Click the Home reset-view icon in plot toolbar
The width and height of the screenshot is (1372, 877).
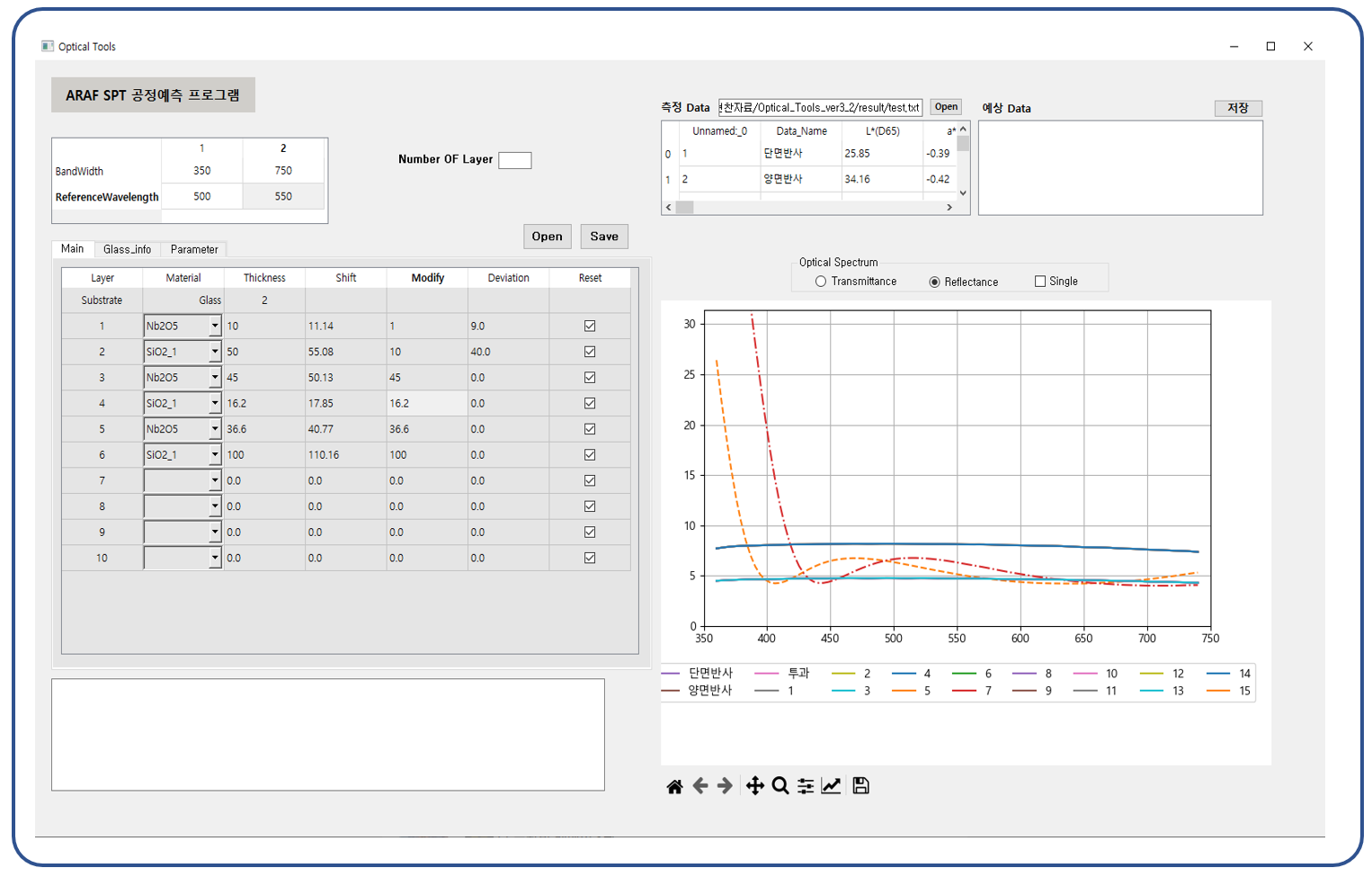tap(674, 786)
